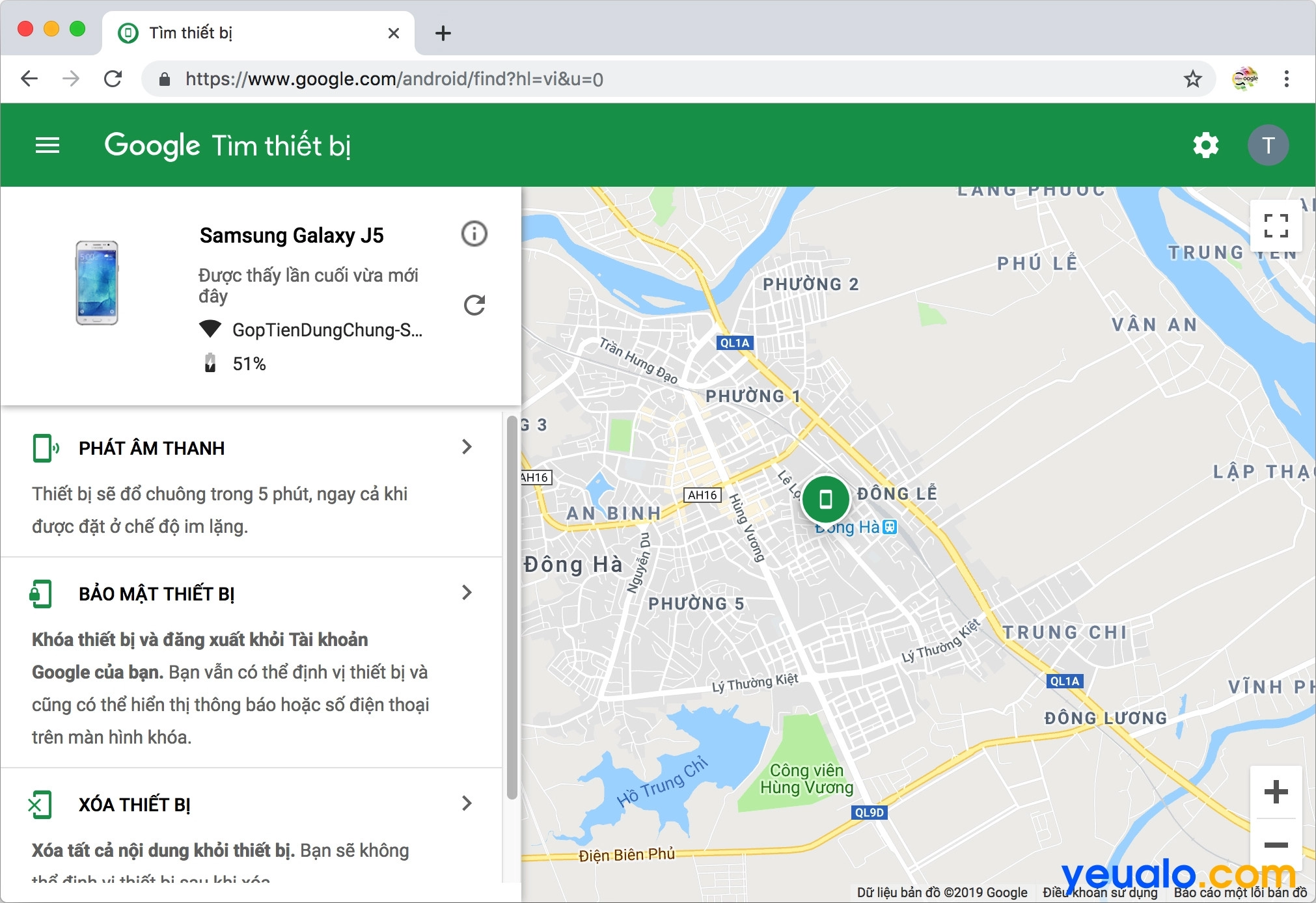Refresh the device location status

(x=474, y=305)
